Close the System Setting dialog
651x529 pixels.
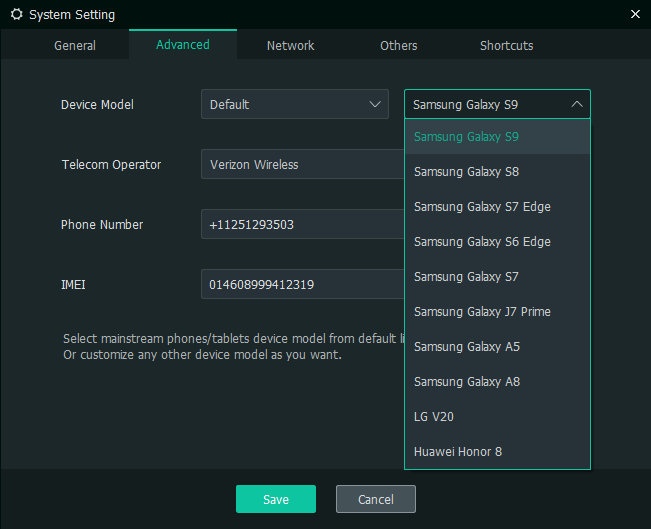[636, 14]
